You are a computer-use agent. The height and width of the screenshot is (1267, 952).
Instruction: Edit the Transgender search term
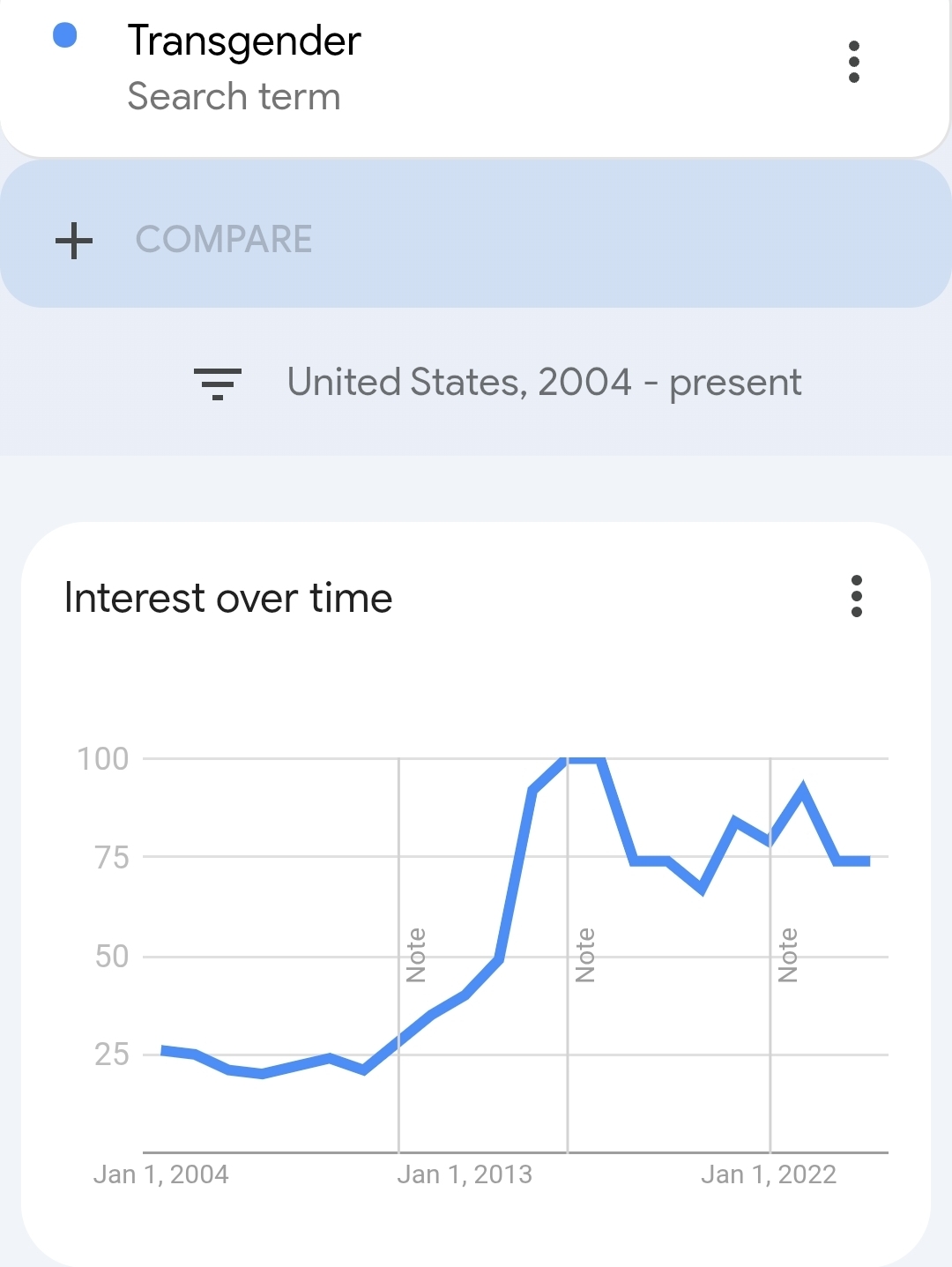point(244,41)
